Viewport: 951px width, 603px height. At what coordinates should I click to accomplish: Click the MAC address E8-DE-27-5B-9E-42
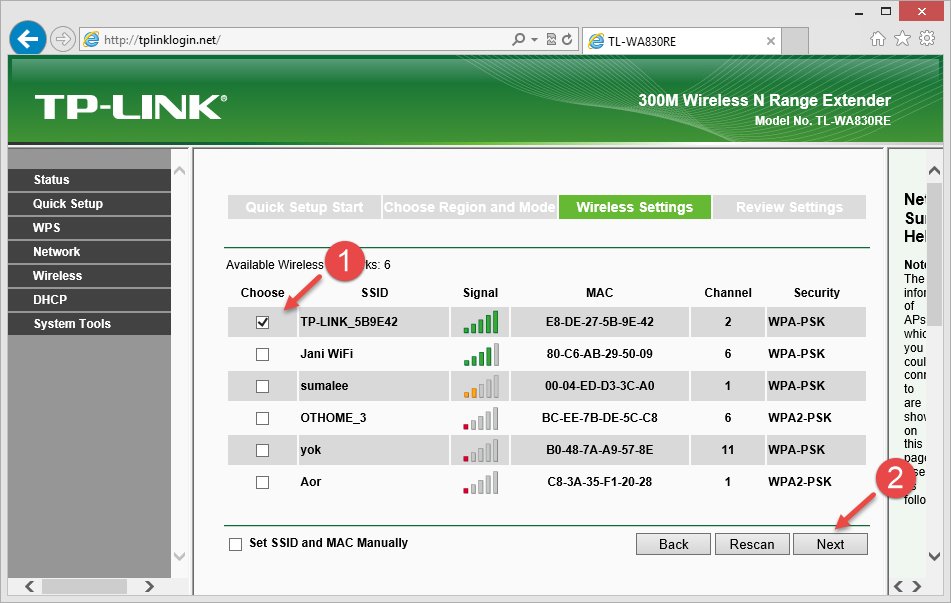[x=599, y=322]
